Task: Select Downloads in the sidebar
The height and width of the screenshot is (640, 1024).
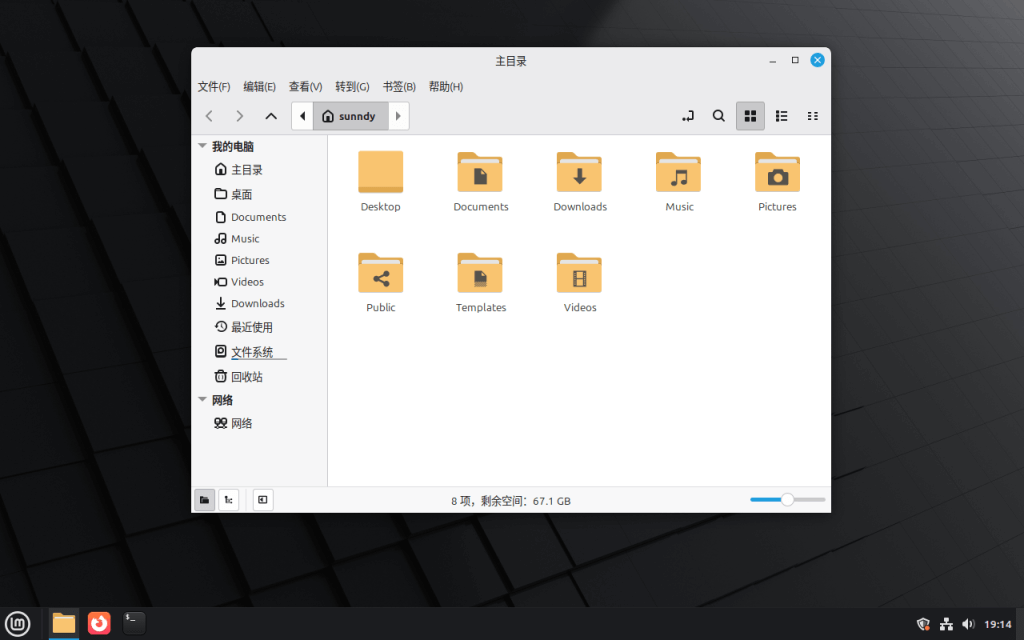Action: (249, 303)
